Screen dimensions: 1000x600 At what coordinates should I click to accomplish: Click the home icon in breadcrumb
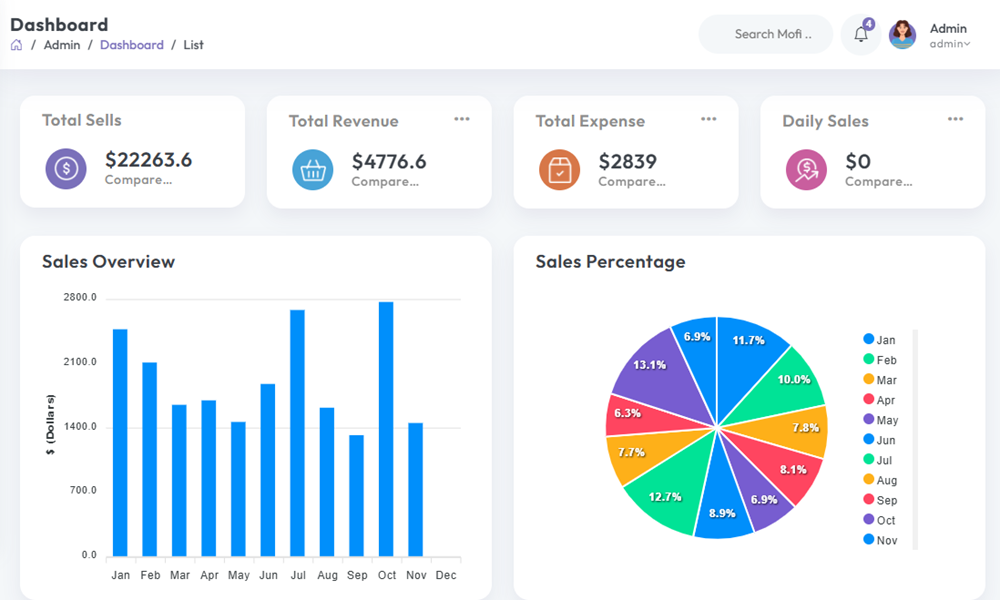pyautogui.click(x=17, y=45)
